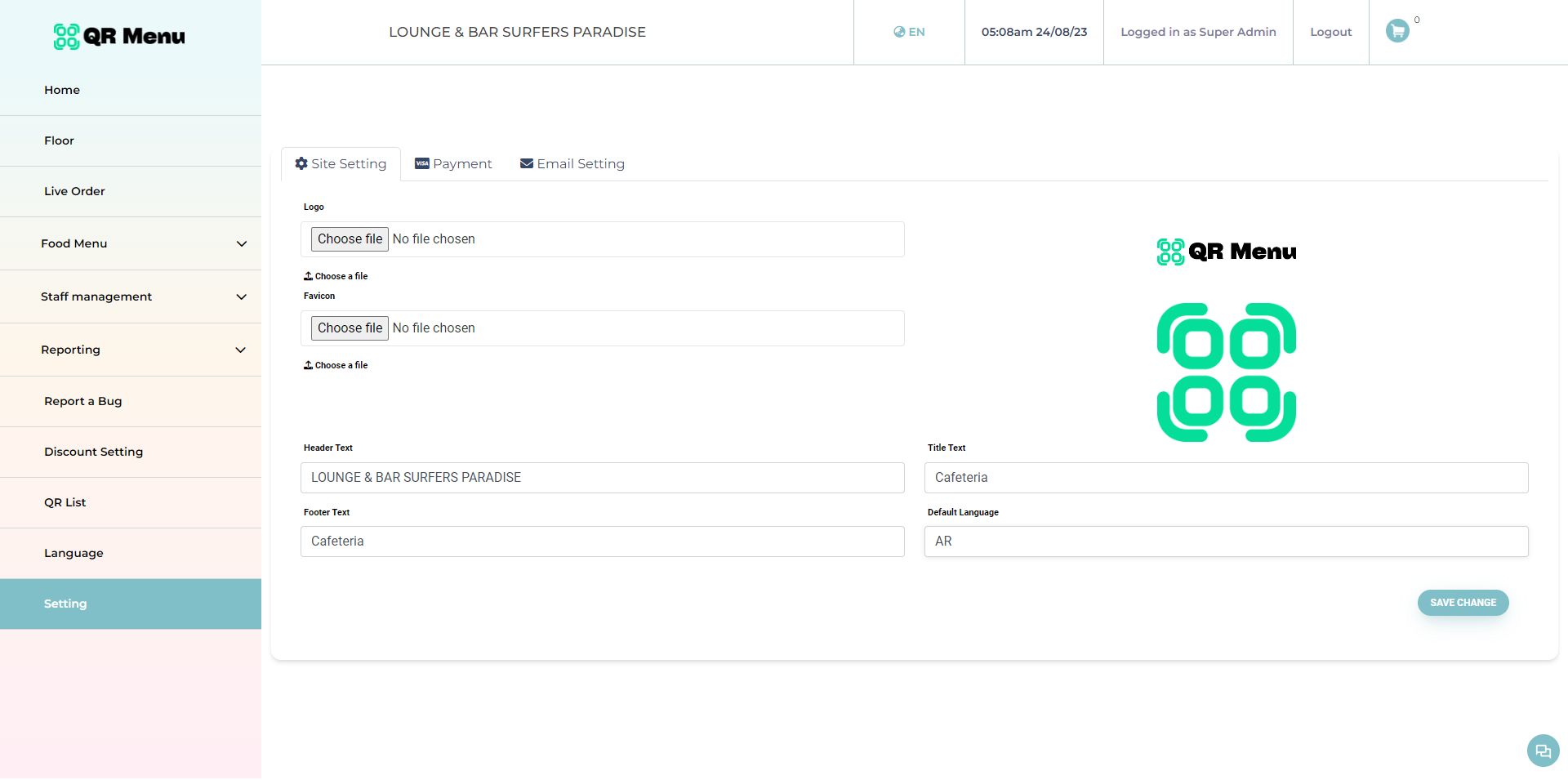Click the QR Menu logo preview image

(1227, 252)
